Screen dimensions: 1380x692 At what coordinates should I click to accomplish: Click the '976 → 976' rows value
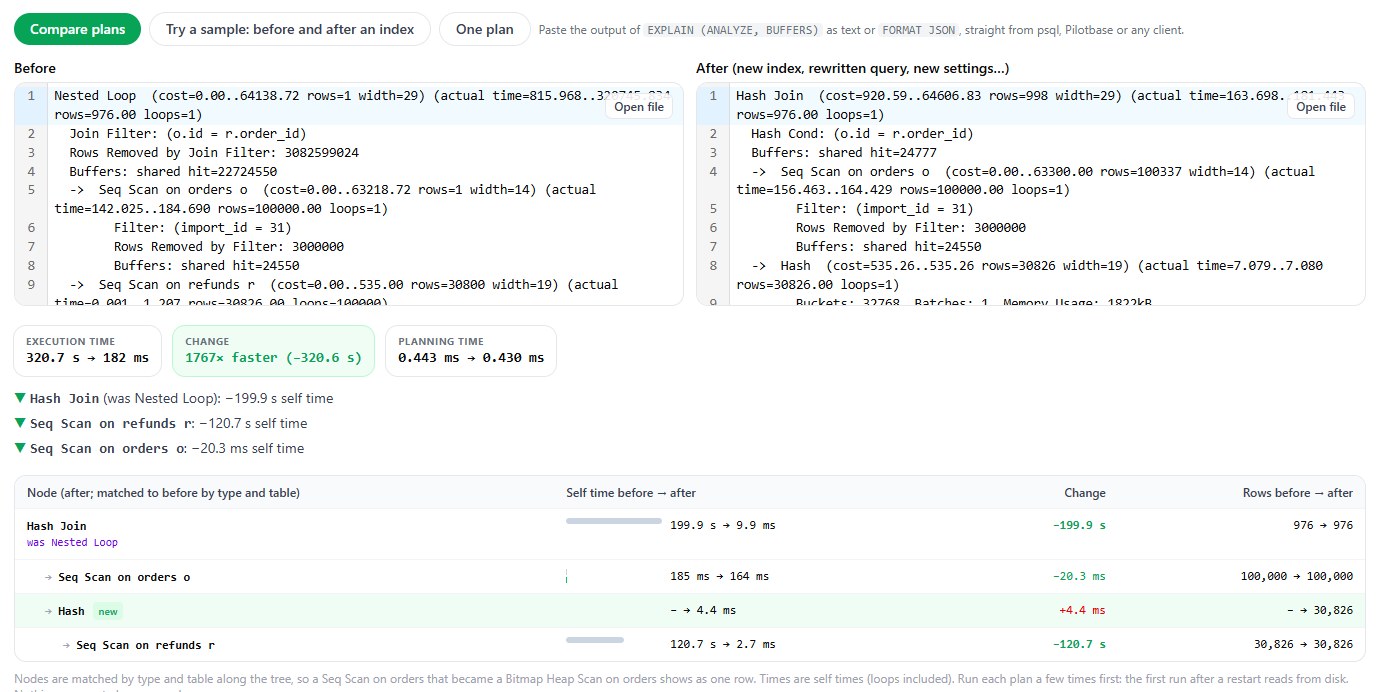1323,526
